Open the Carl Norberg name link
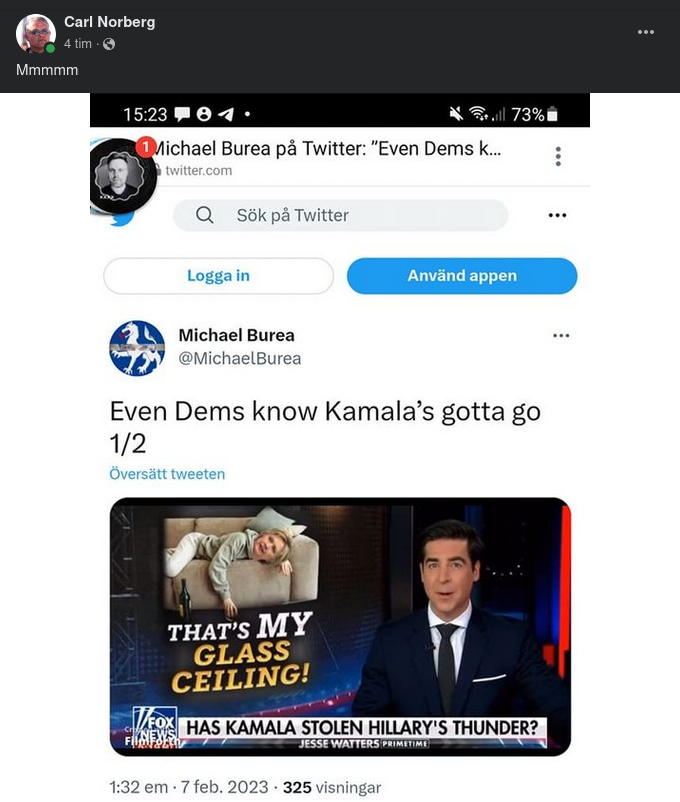Image resolution: width=680 pixels, height=802 pixels. pyautogui.click(x=109, y=22)
